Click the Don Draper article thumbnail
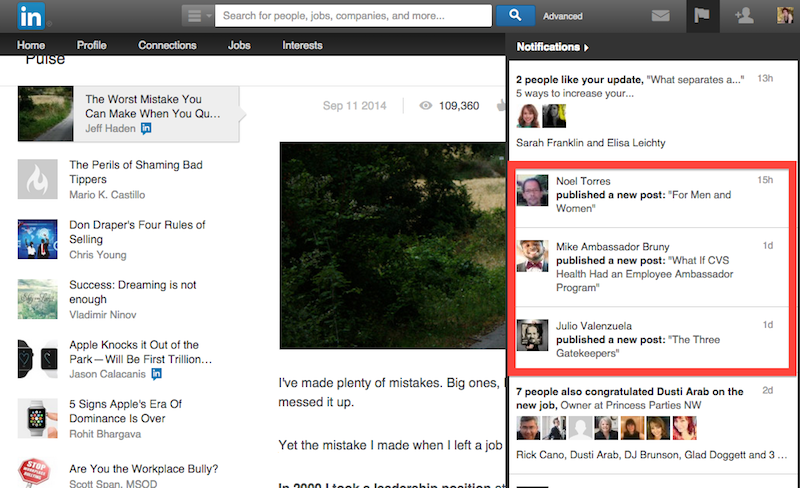Image resolution: width=800 pixels, height=488 pixels. click(38, 239)
